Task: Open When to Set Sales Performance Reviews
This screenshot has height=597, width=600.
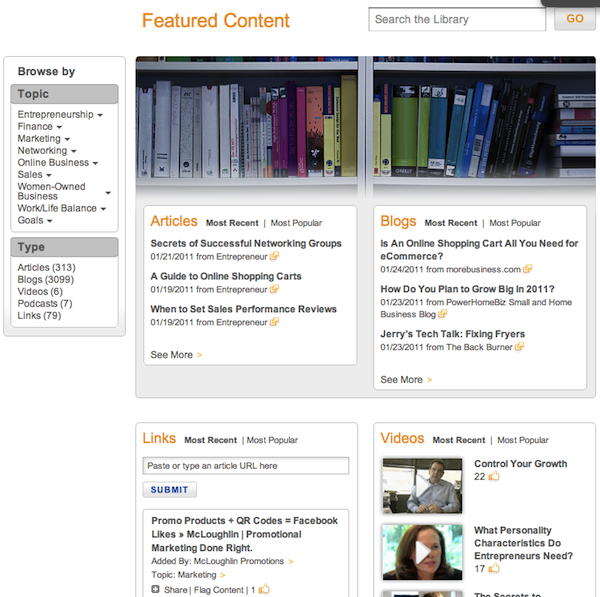Action: (243, 309)
